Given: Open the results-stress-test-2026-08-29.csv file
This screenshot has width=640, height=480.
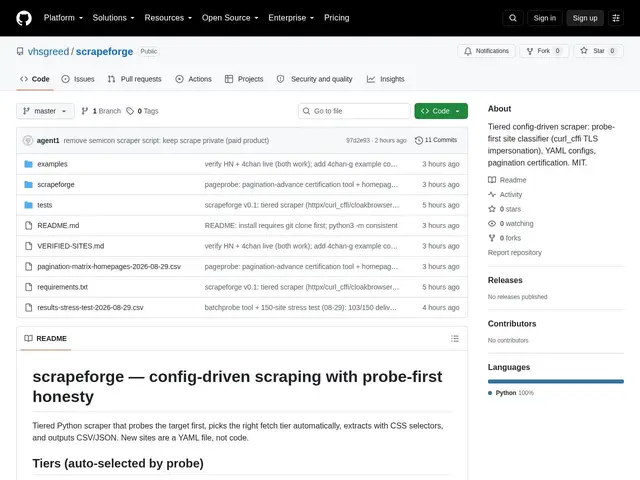Looking at the screenshot, I should click(x=90, y=307).
